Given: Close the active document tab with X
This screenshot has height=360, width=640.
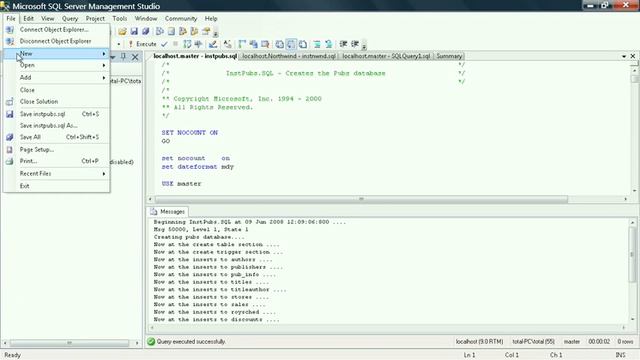Looking at the screenshot, I should [x=633, y=56].
